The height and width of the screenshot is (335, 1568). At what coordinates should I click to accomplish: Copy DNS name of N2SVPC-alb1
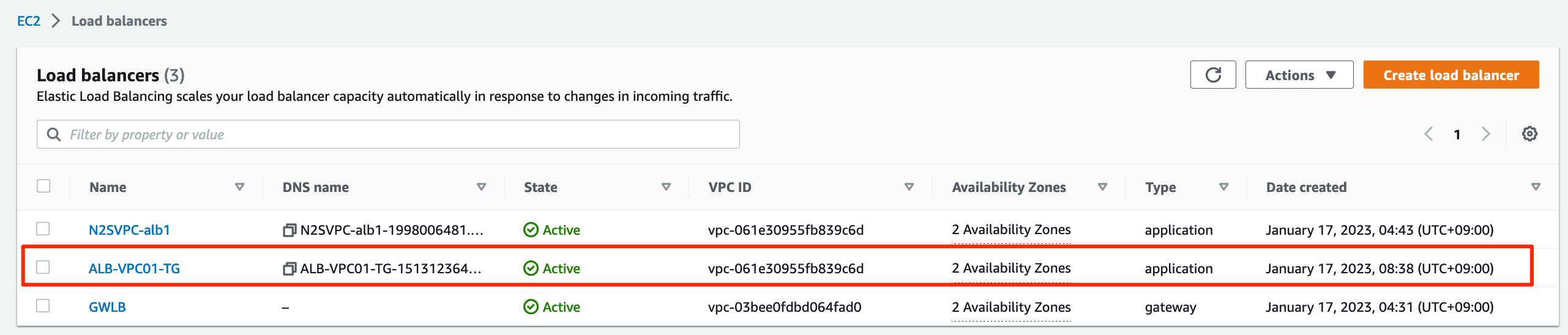(x=289, y=230)
